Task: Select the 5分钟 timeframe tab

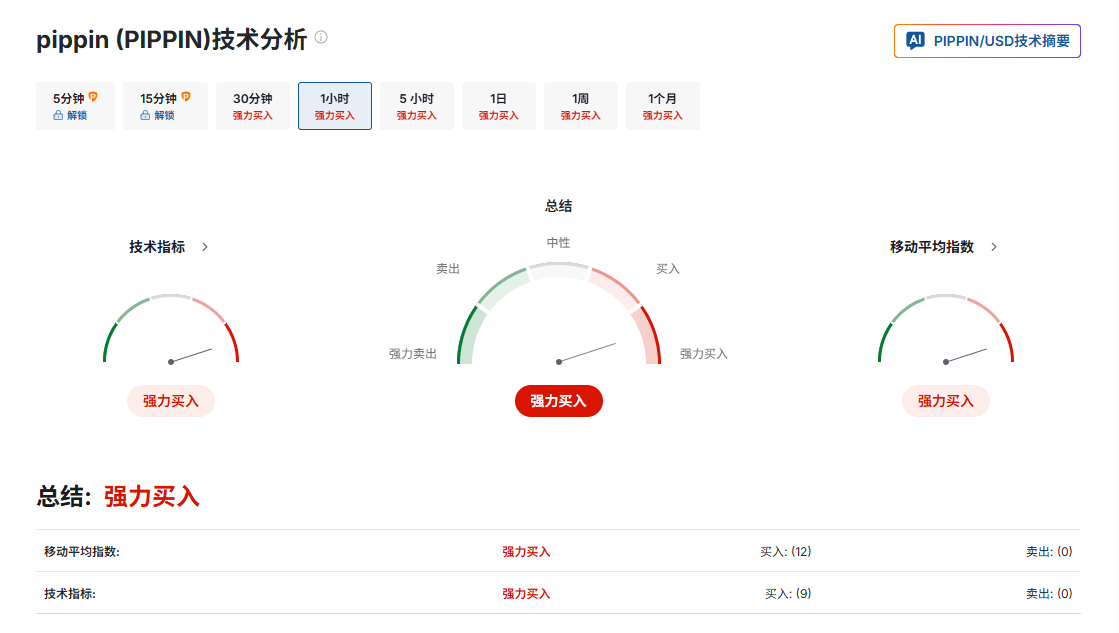Action: 75,106
